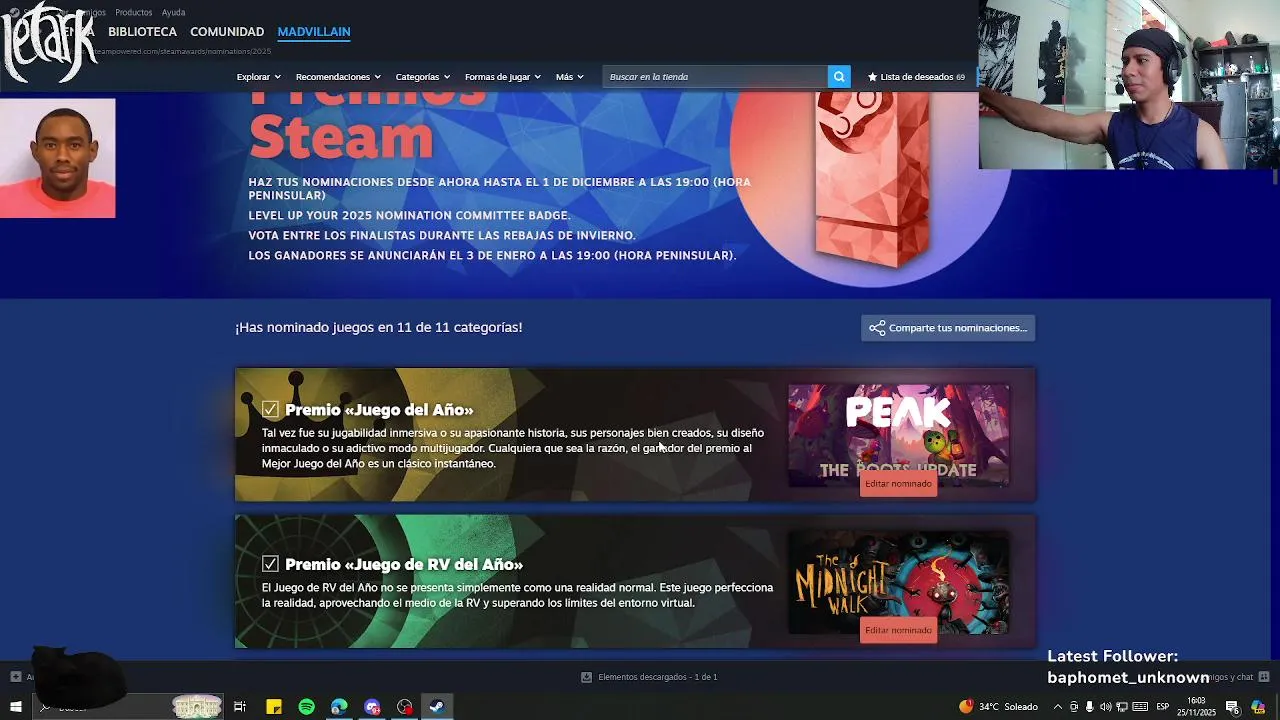The height and width of the screenshot is (720, 1280).
Task: Click the microphone tray icon
Action: coord(1089,707)
